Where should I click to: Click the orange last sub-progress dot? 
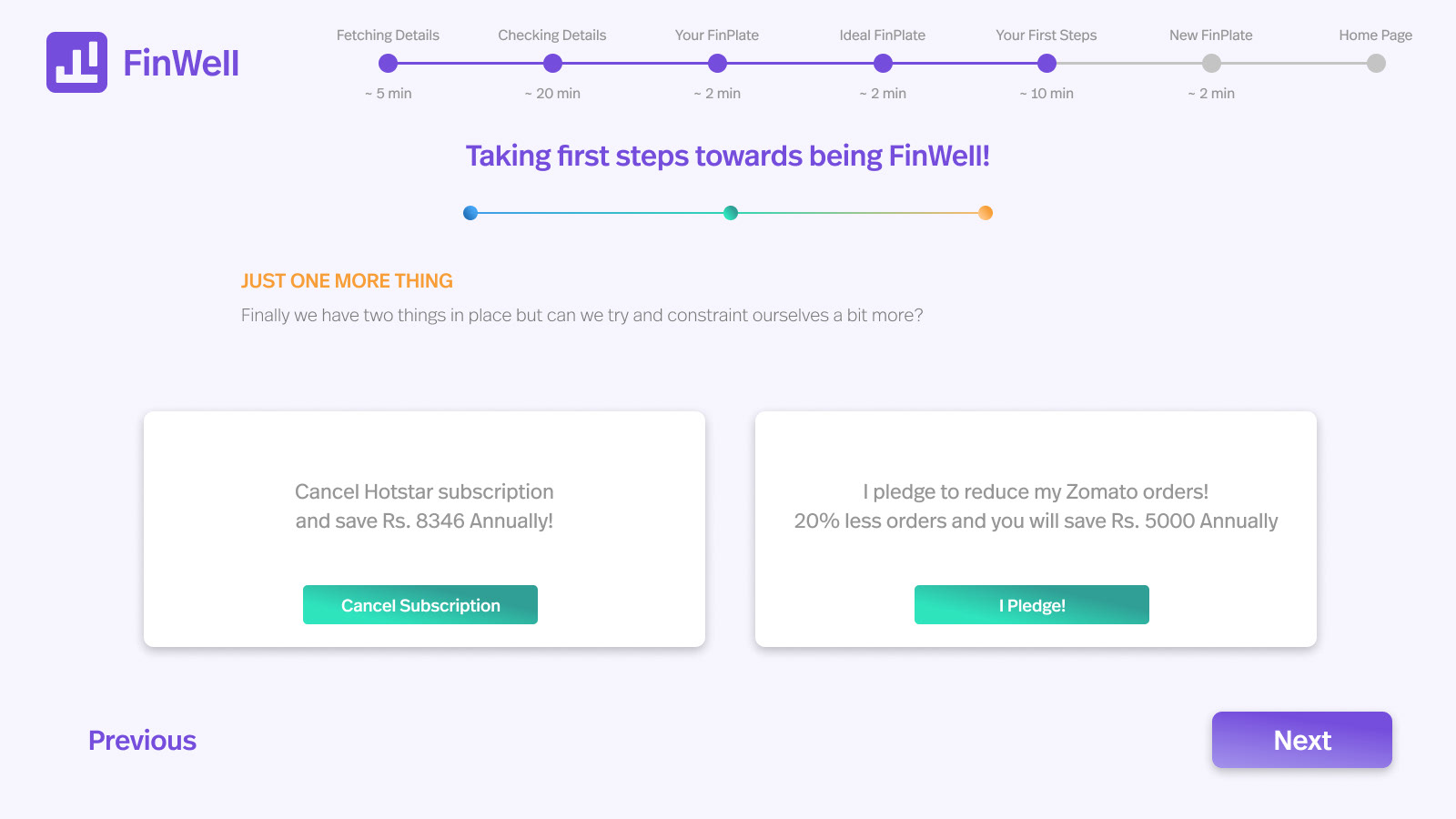pyautogui.click(x=986, y=213)
